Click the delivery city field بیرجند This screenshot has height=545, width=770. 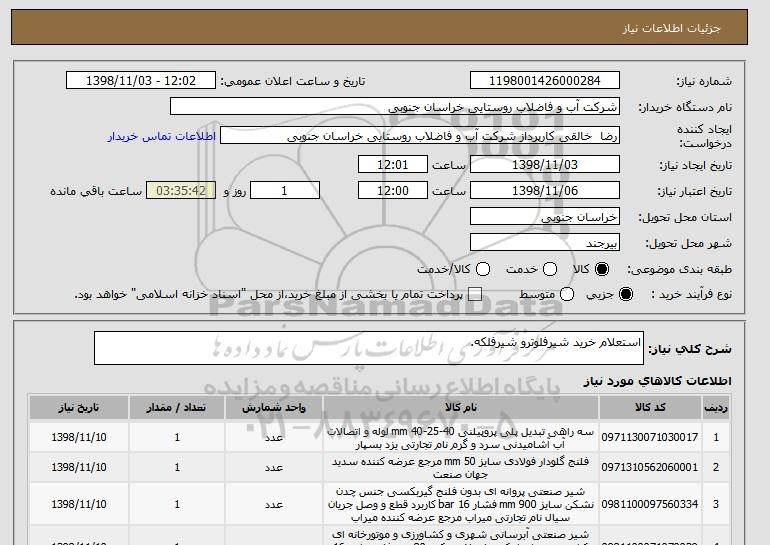pyautogui.click(x=545, y=243)
